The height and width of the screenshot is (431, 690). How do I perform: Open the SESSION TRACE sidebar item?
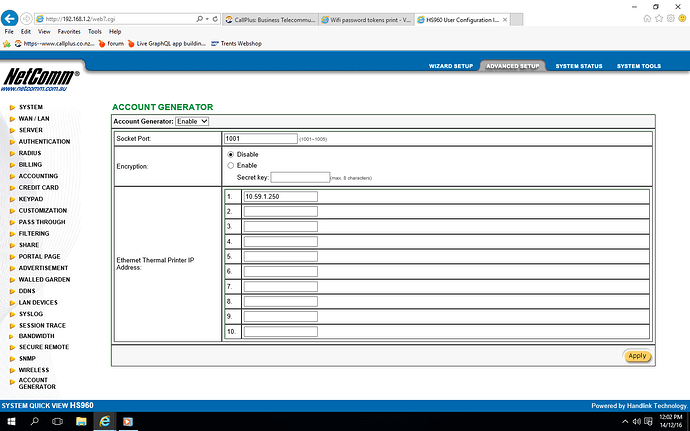42,325
